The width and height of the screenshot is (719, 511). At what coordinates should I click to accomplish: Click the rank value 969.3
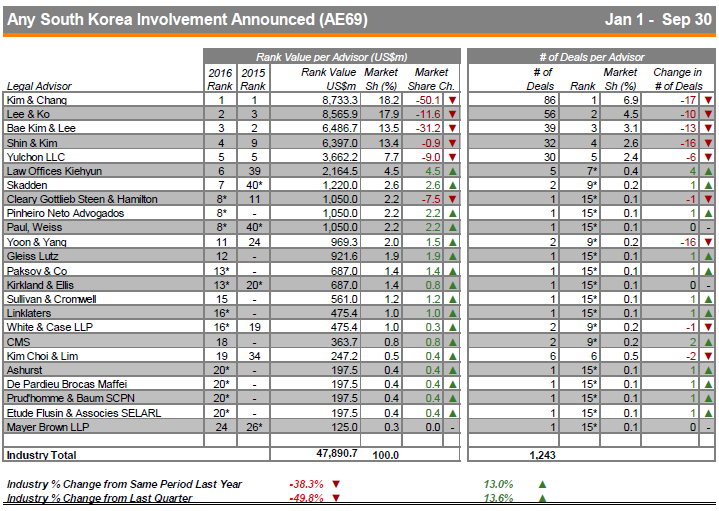[x=344, y=242]
